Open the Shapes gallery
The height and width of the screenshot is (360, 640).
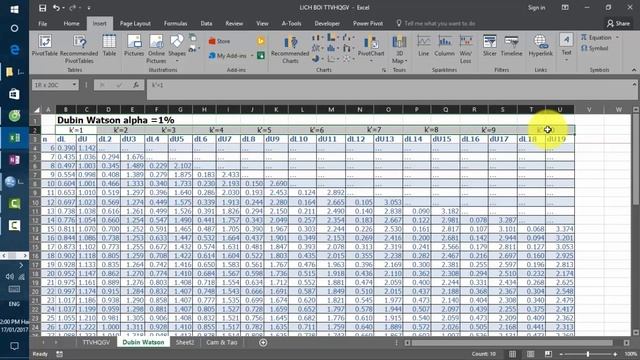[177, 48]
